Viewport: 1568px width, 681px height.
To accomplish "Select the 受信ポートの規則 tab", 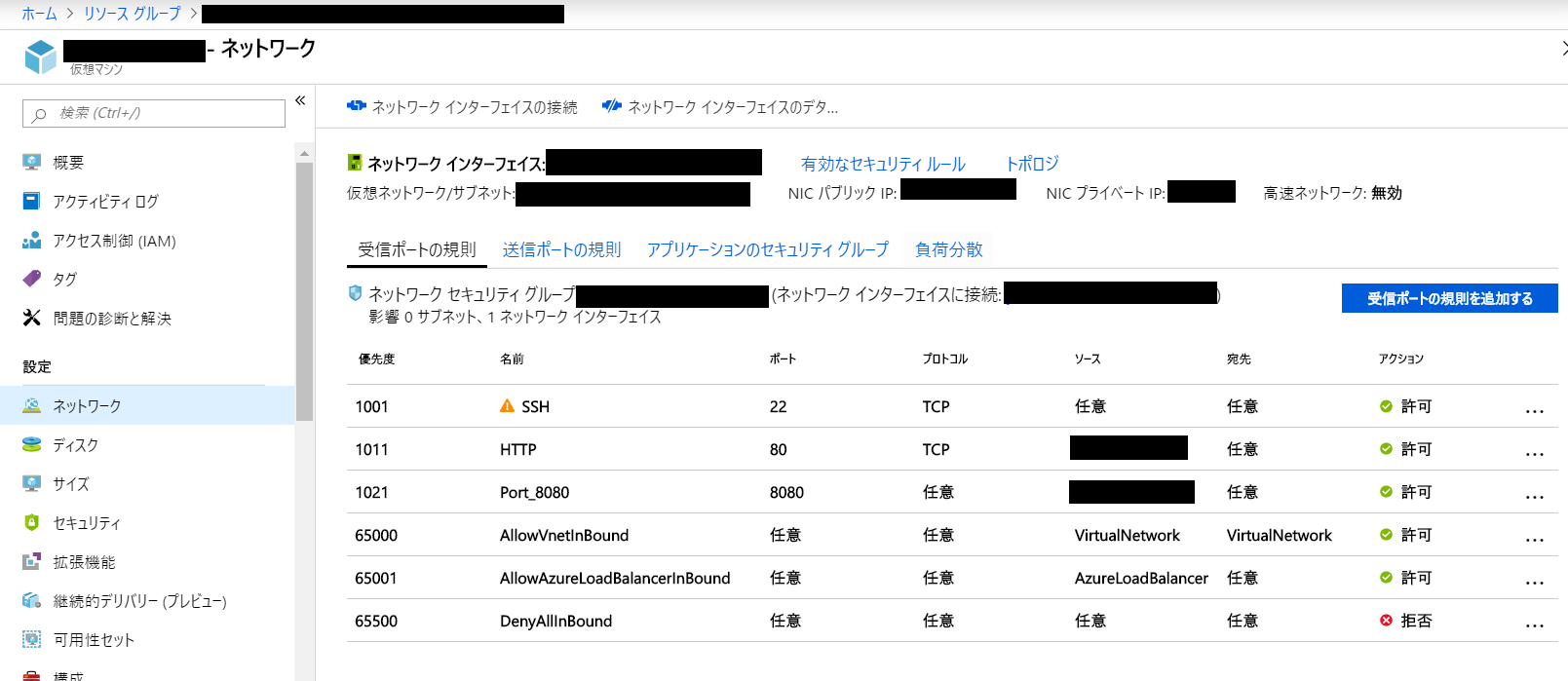I will tap(417, 249).
